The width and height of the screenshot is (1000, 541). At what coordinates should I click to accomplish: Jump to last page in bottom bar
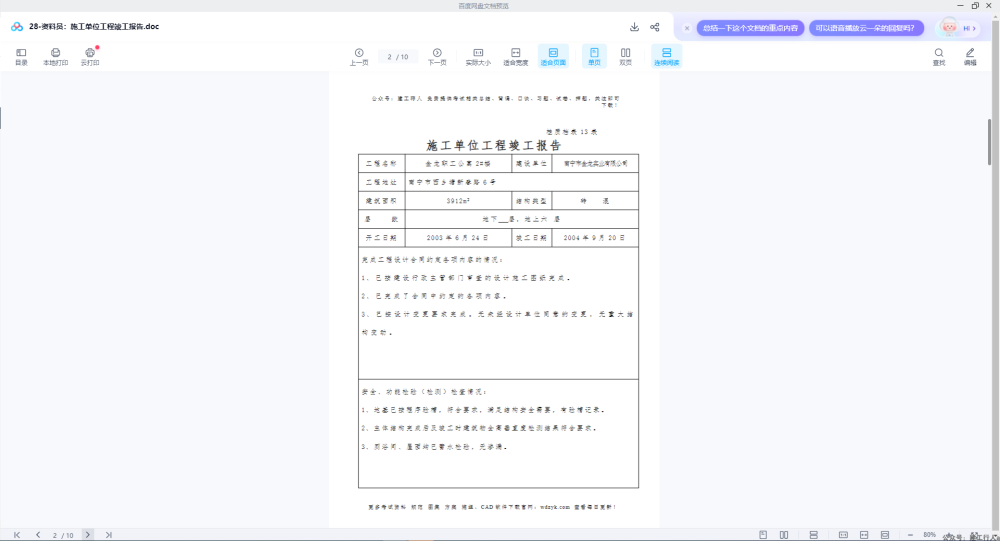pyautogui.click(x=108, y=535)
